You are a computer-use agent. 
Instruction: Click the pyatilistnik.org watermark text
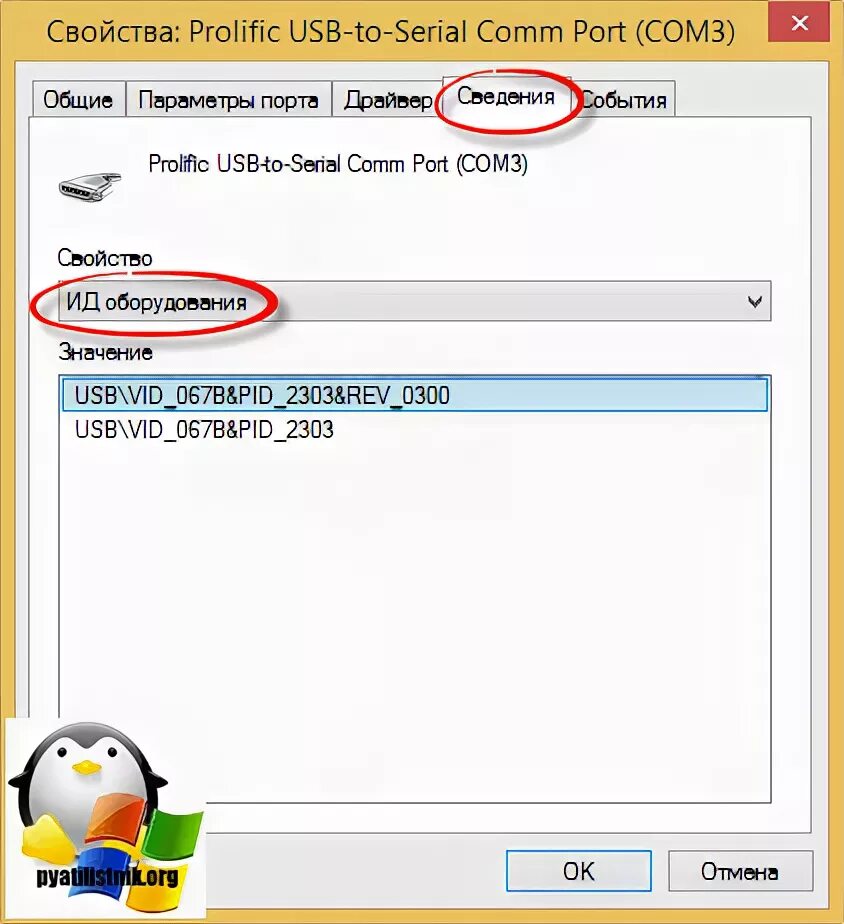click(x=107, y=877)
